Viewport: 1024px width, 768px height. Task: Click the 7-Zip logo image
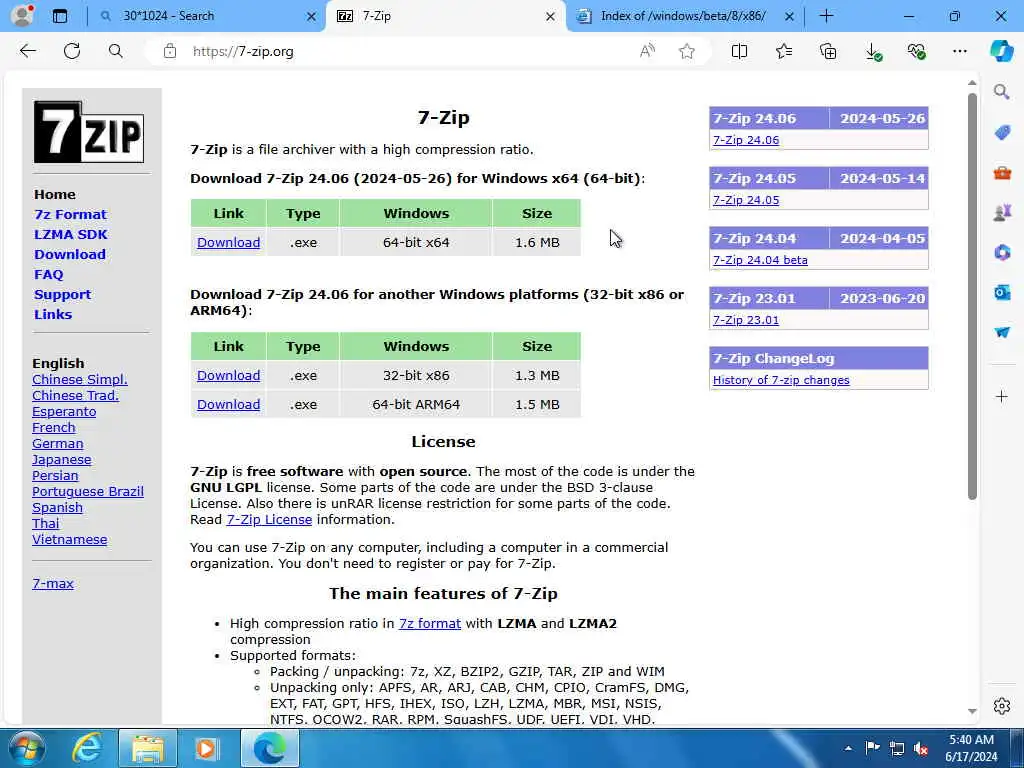point(89,132)
